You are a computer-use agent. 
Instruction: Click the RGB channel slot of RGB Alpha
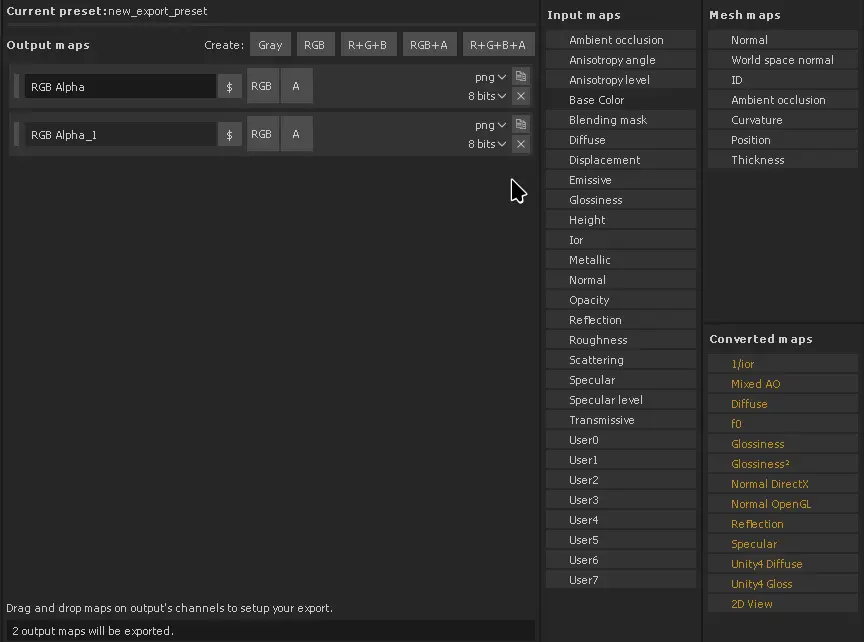click(262, 86)
